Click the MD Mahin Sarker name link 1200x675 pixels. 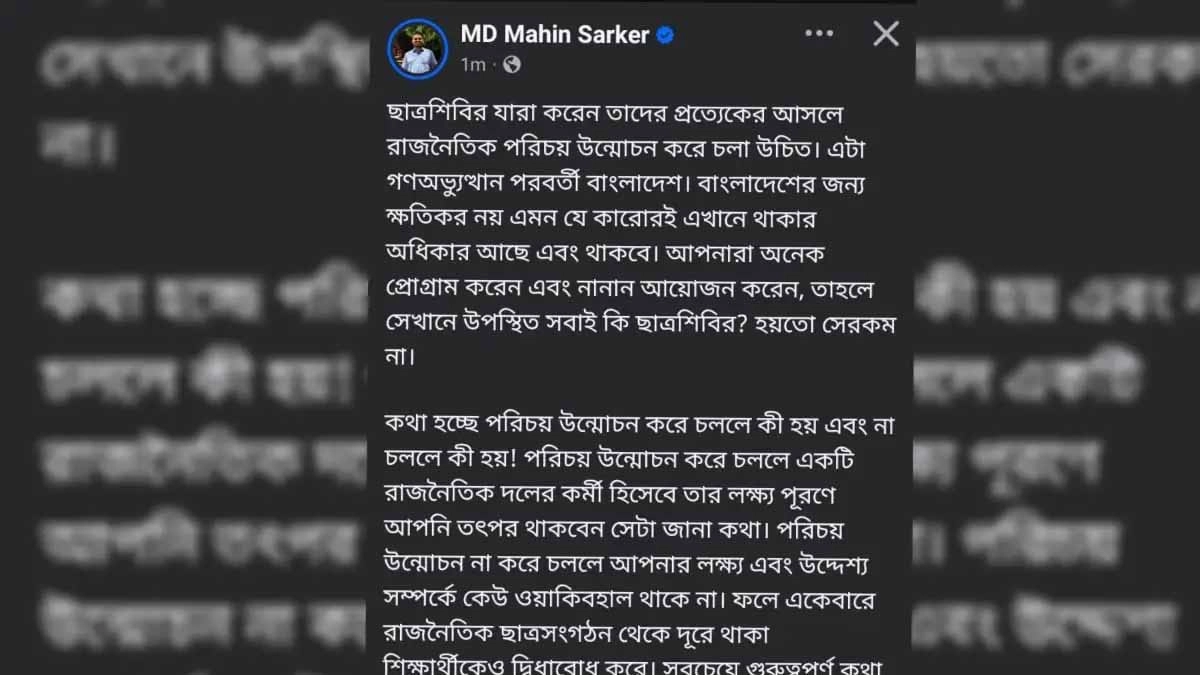(x=554, y=35)
